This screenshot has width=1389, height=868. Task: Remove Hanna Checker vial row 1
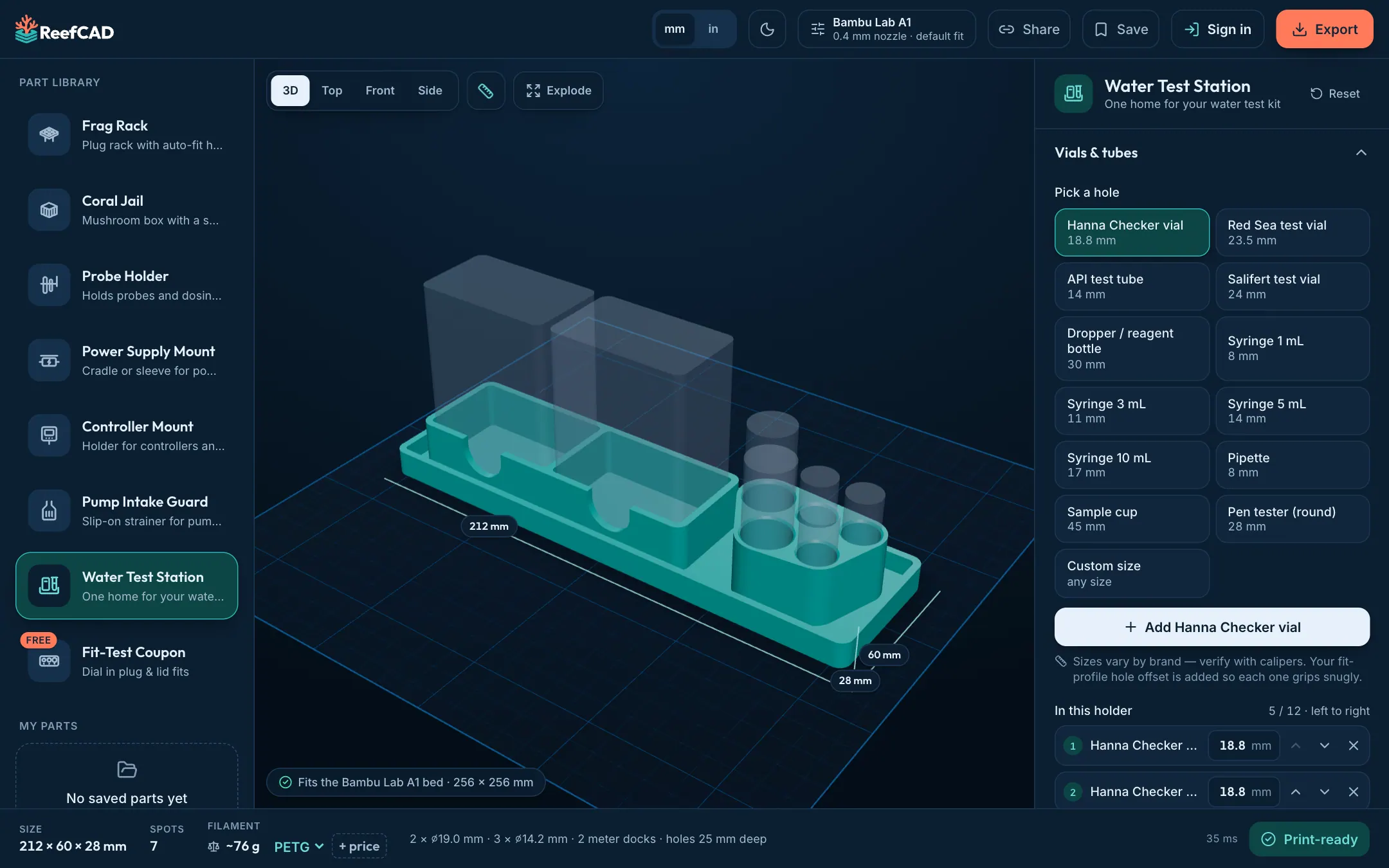[x=1353, y=745]
